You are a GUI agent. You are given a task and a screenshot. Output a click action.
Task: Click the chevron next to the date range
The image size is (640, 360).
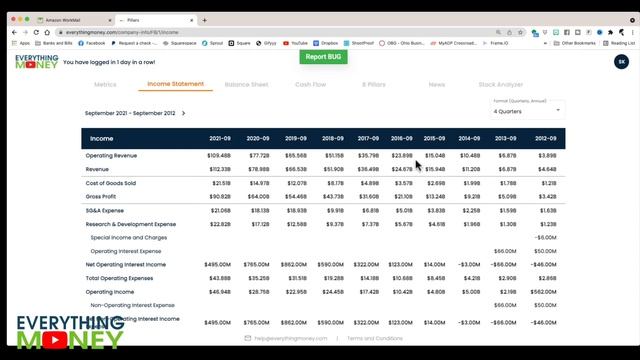pyautogui.click(x=183, y=113)
